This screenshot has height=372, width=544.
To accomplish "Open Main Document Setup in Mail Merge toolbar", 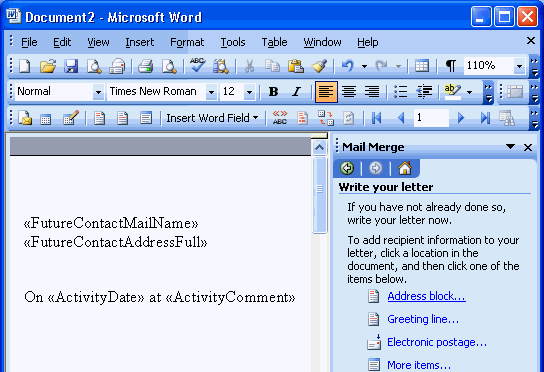I will 25,118.
